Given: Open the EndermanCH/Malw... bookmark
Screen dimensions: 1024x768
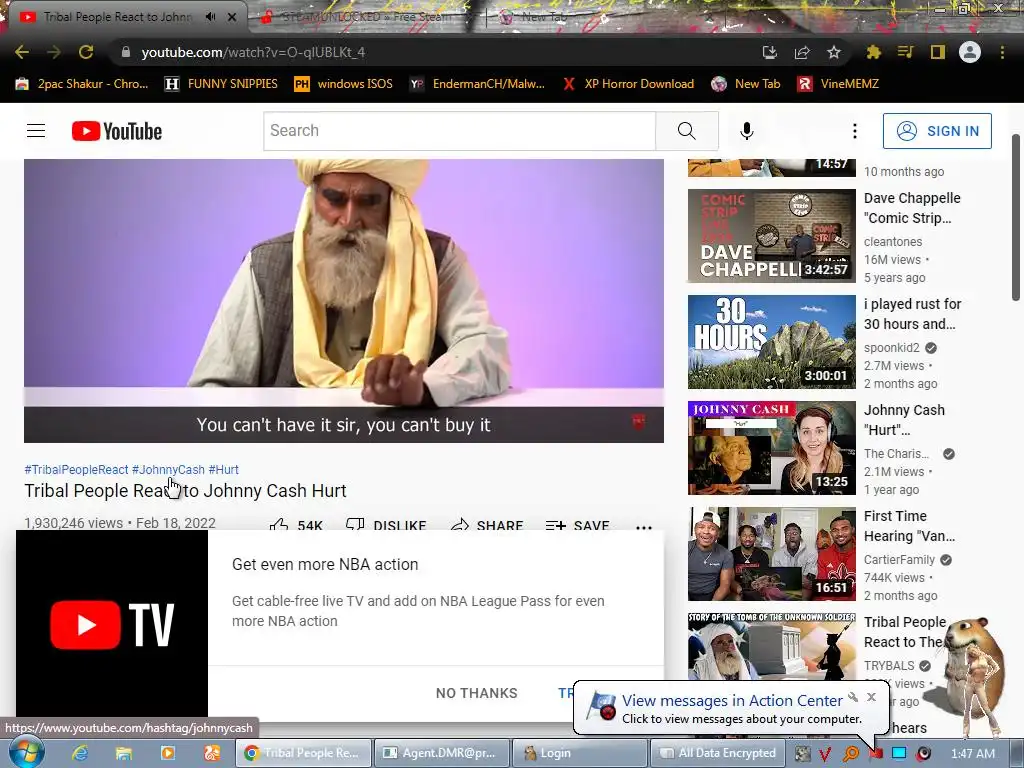Looking at the screenshot, I should pyautogui.click(x=477, y=84).
